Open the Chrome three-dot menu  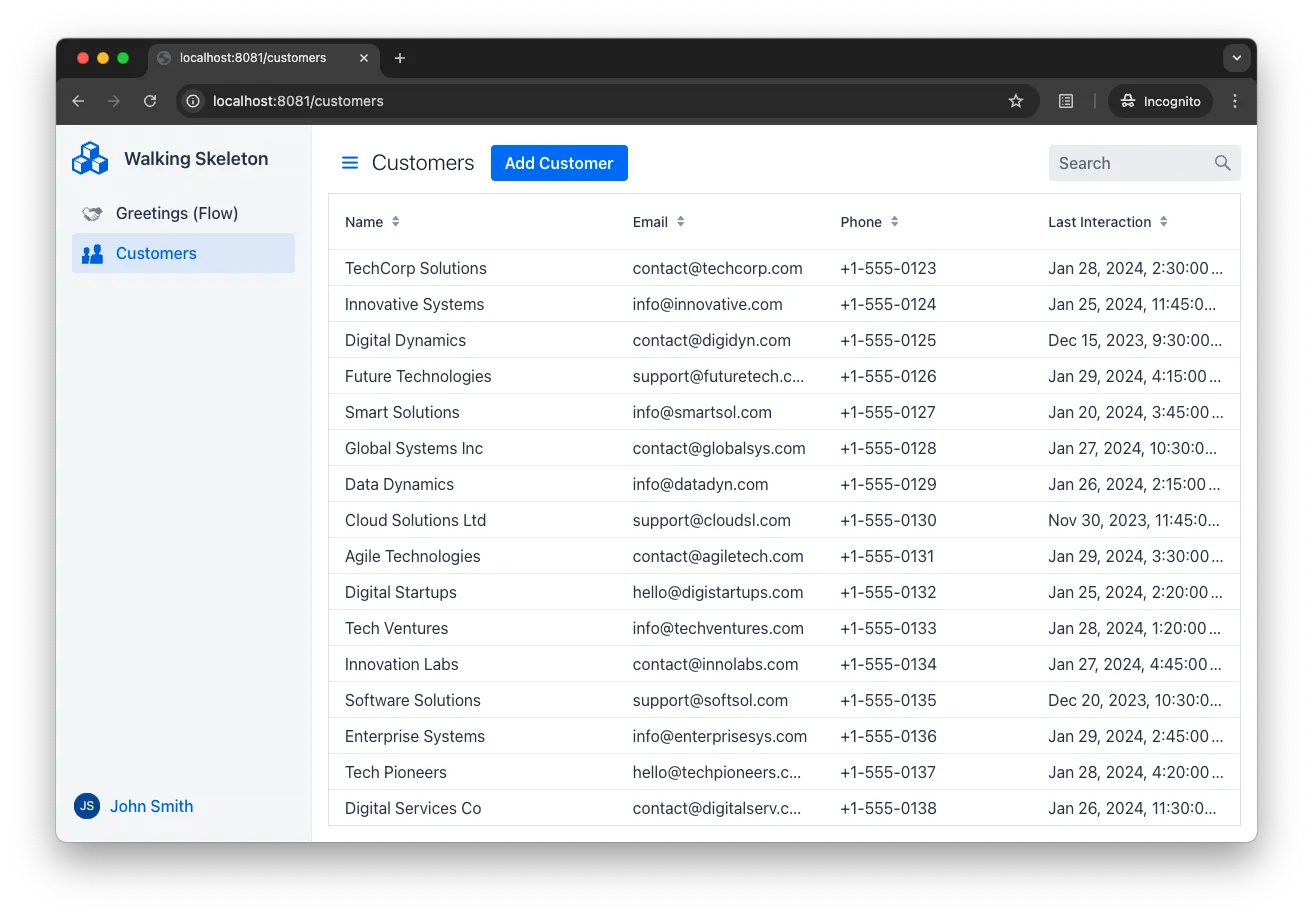coord(1235,101)
